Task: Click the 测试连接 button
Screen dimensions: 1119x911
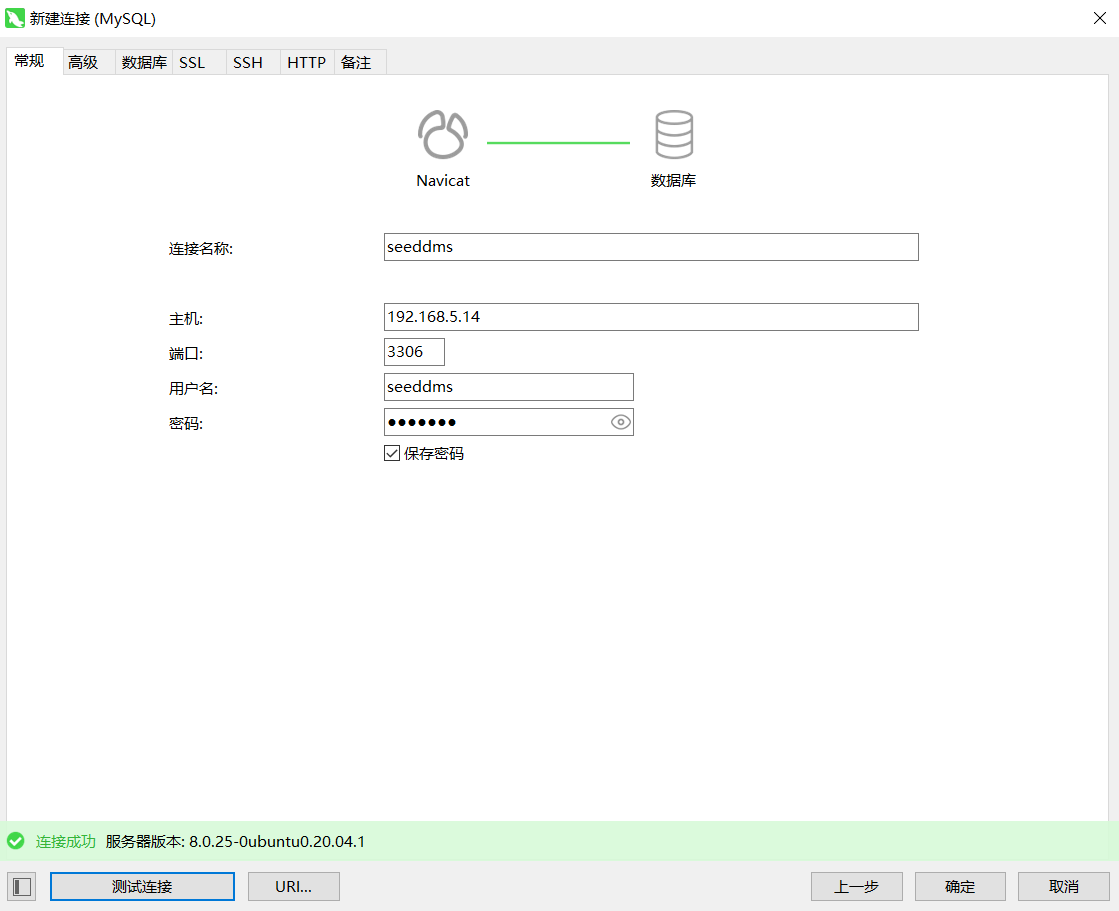Action: pos(142,887)
